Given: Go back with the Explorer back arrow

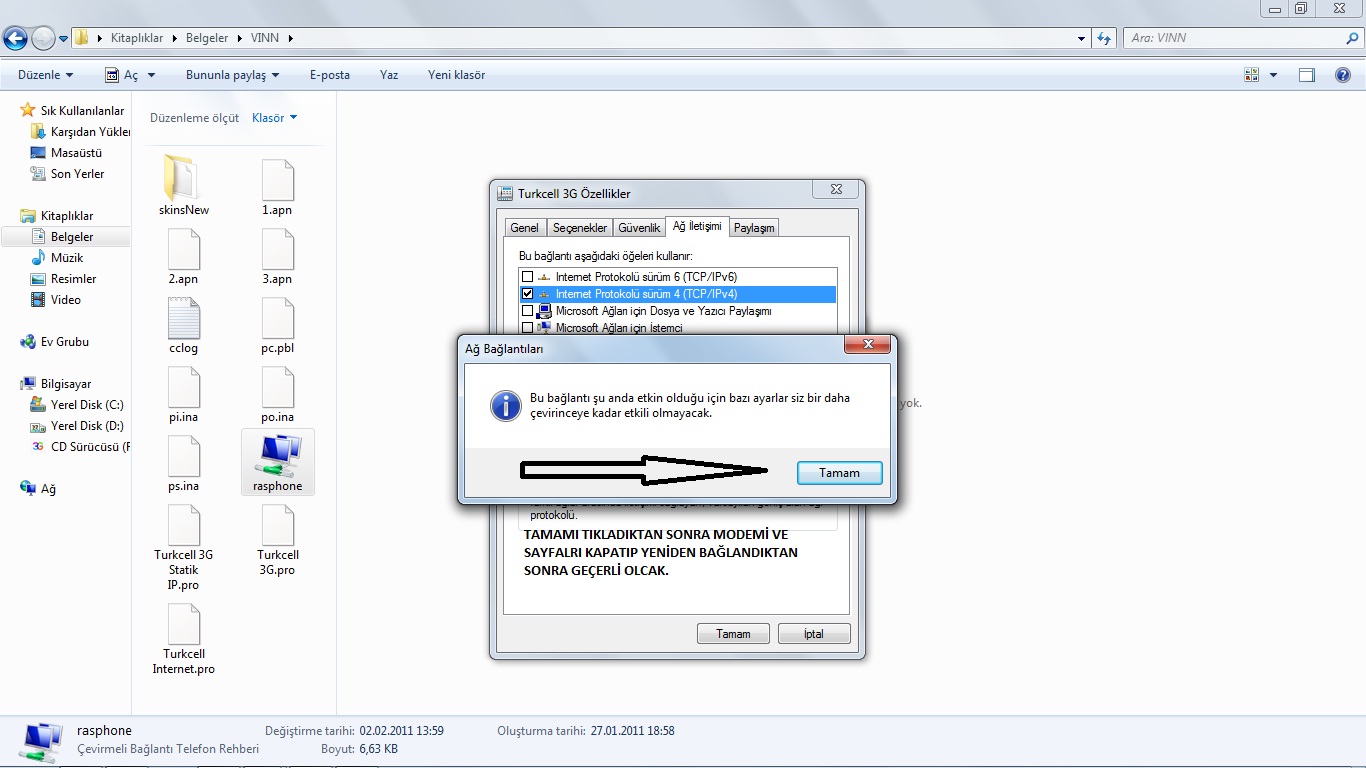Looking at the screenshot, I should (15, 38).
